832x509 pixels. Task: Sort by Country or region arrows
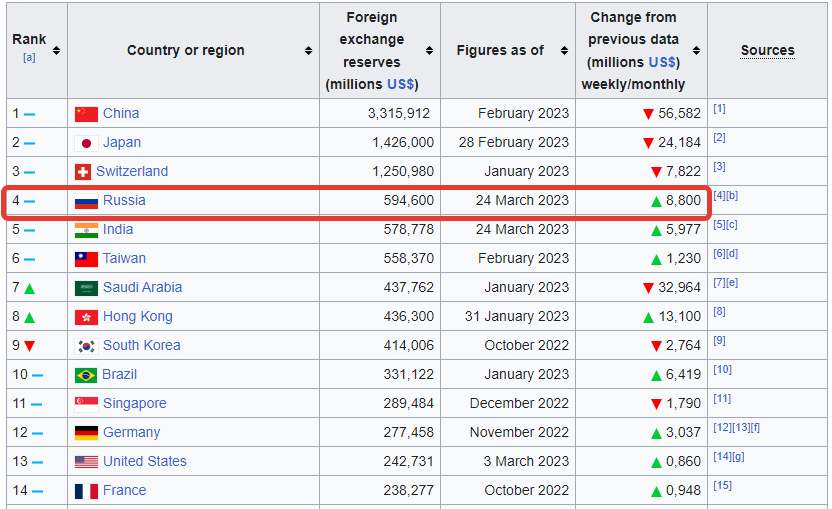(x=308, y=51)
